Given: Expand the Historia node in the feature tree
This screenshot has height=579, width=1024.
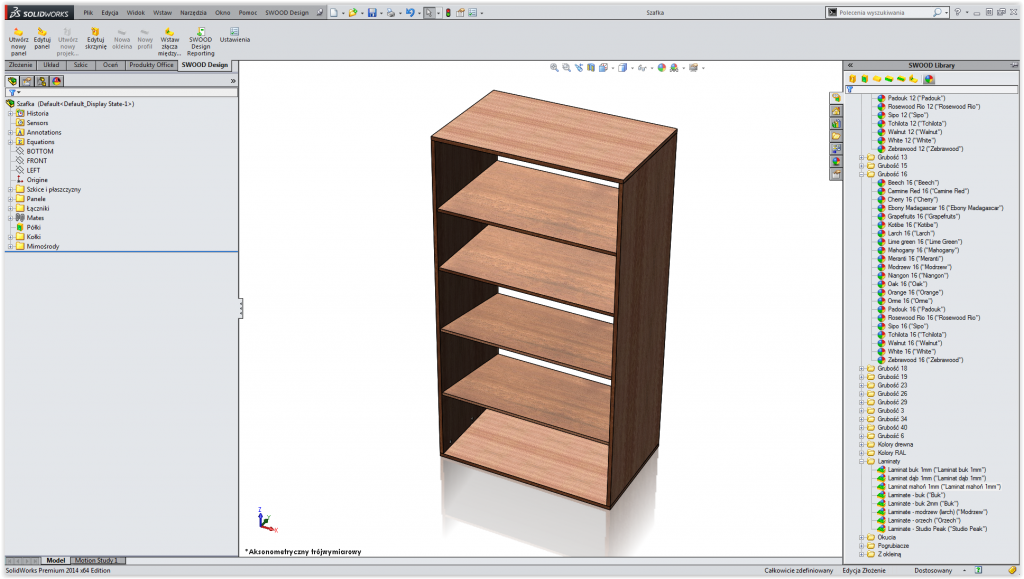Looking at the screenshot, I should (8, 112).
